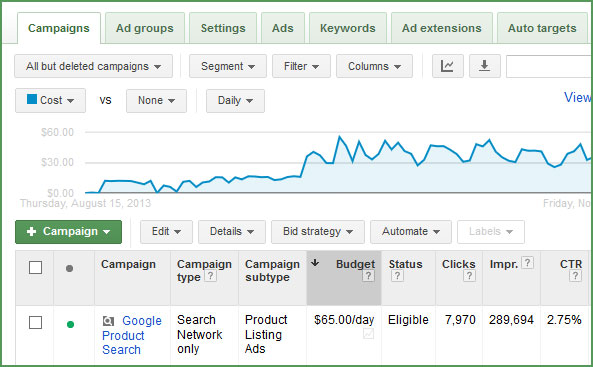Click the help icon under Budget header

point(368,276)
